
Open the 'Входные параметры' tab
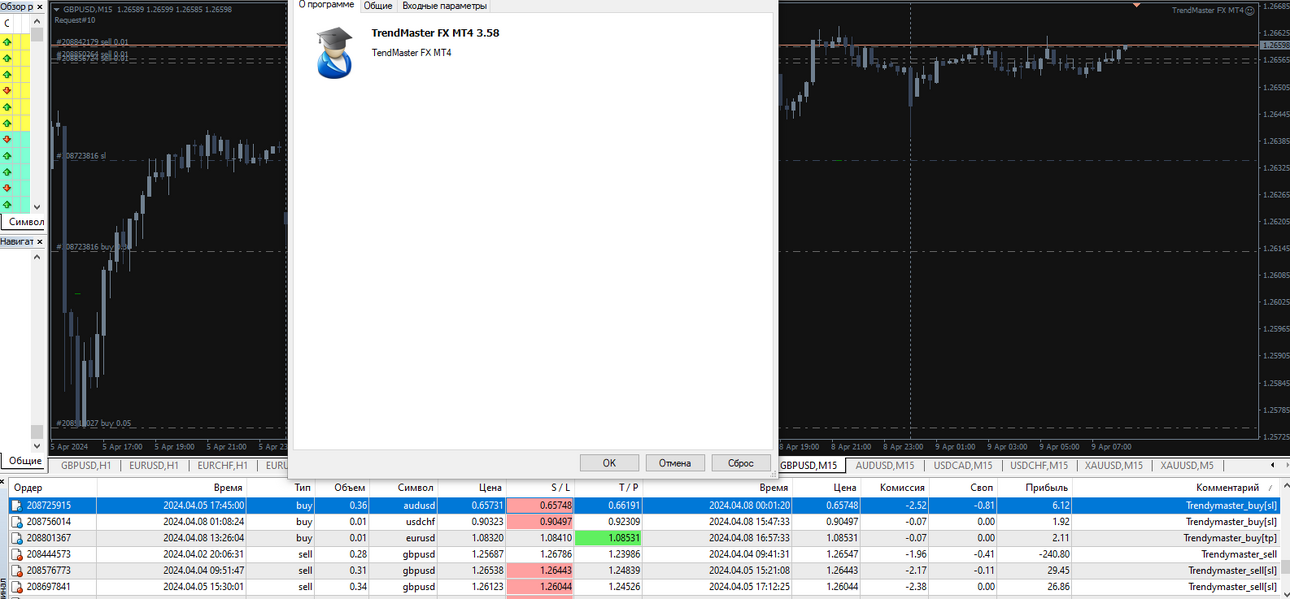point(445,6)
